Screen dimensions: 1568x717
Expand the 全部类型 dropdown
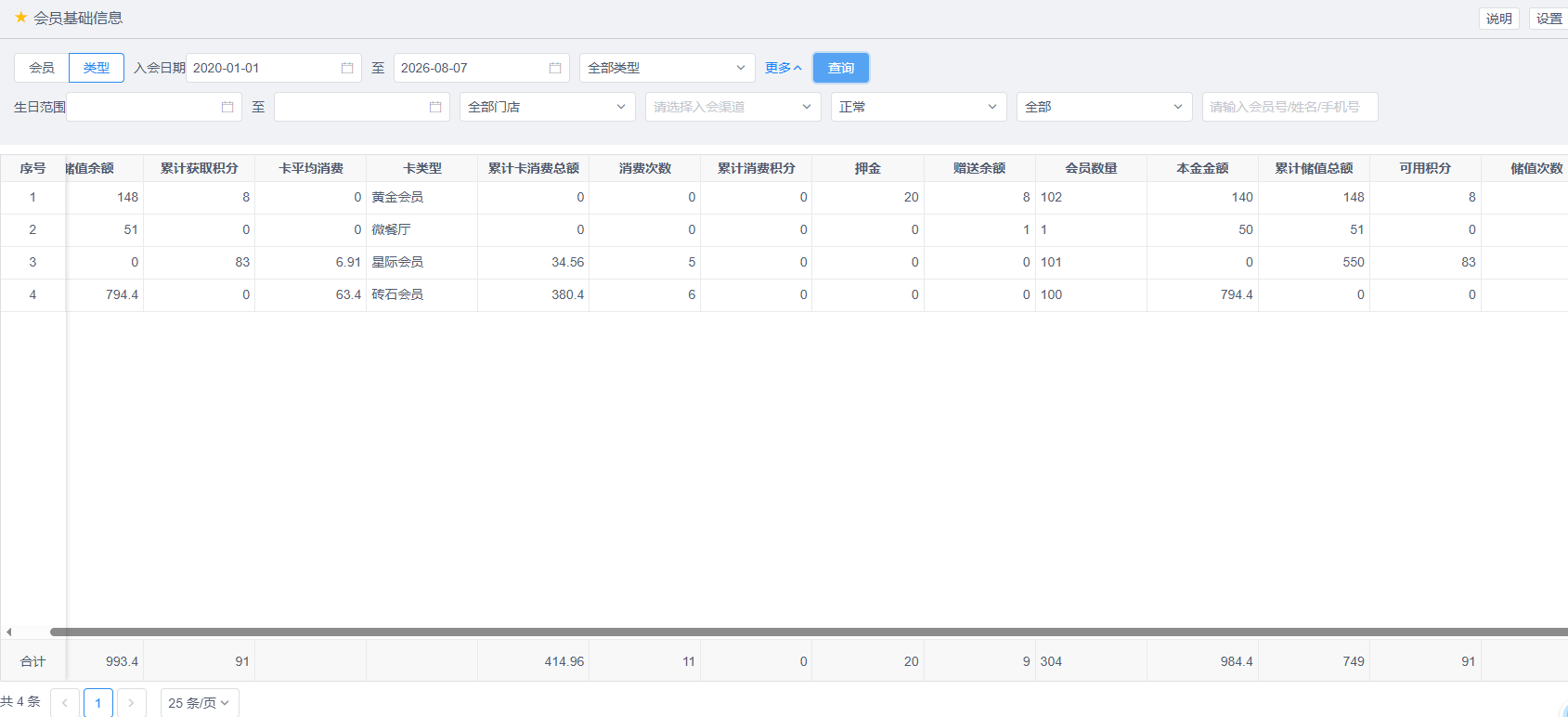pos(667,68)
